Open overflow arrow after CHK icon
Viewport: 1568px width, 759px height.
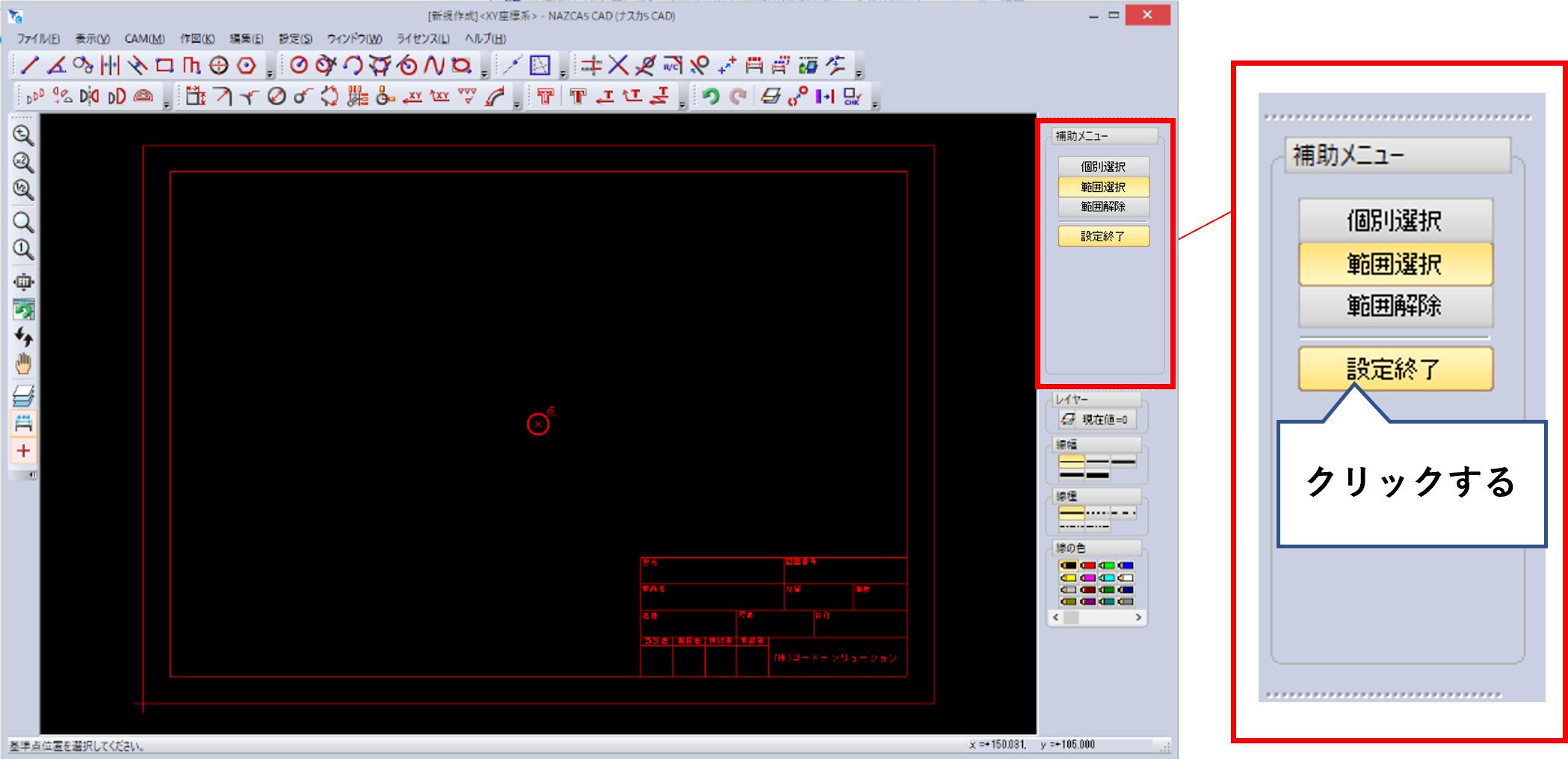(875, 104)
